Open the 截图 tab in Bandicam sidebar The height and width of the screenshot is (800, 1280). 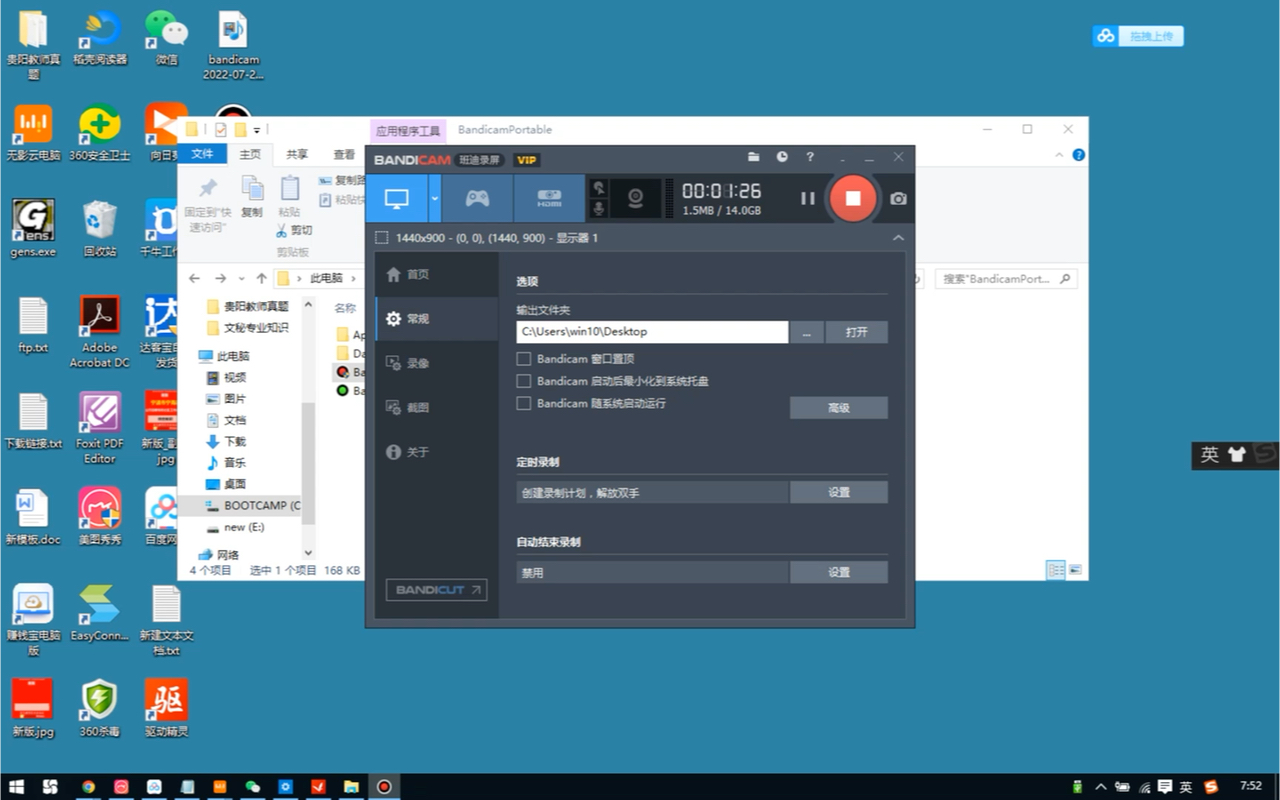pyautogui.click(x=436, y=407)
